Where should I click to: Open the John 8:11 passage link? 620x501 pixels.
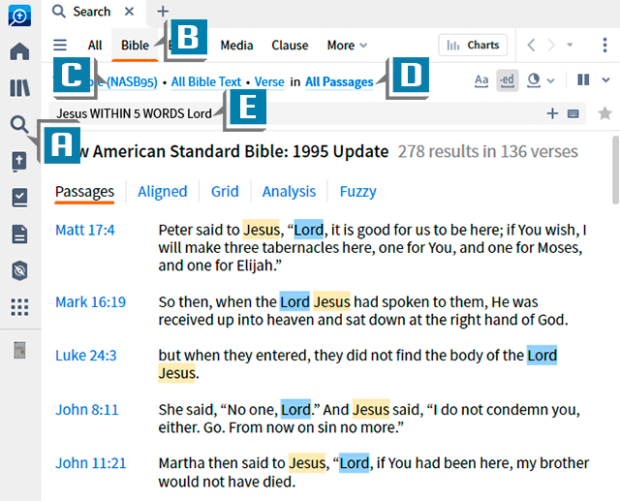(87, 410)
